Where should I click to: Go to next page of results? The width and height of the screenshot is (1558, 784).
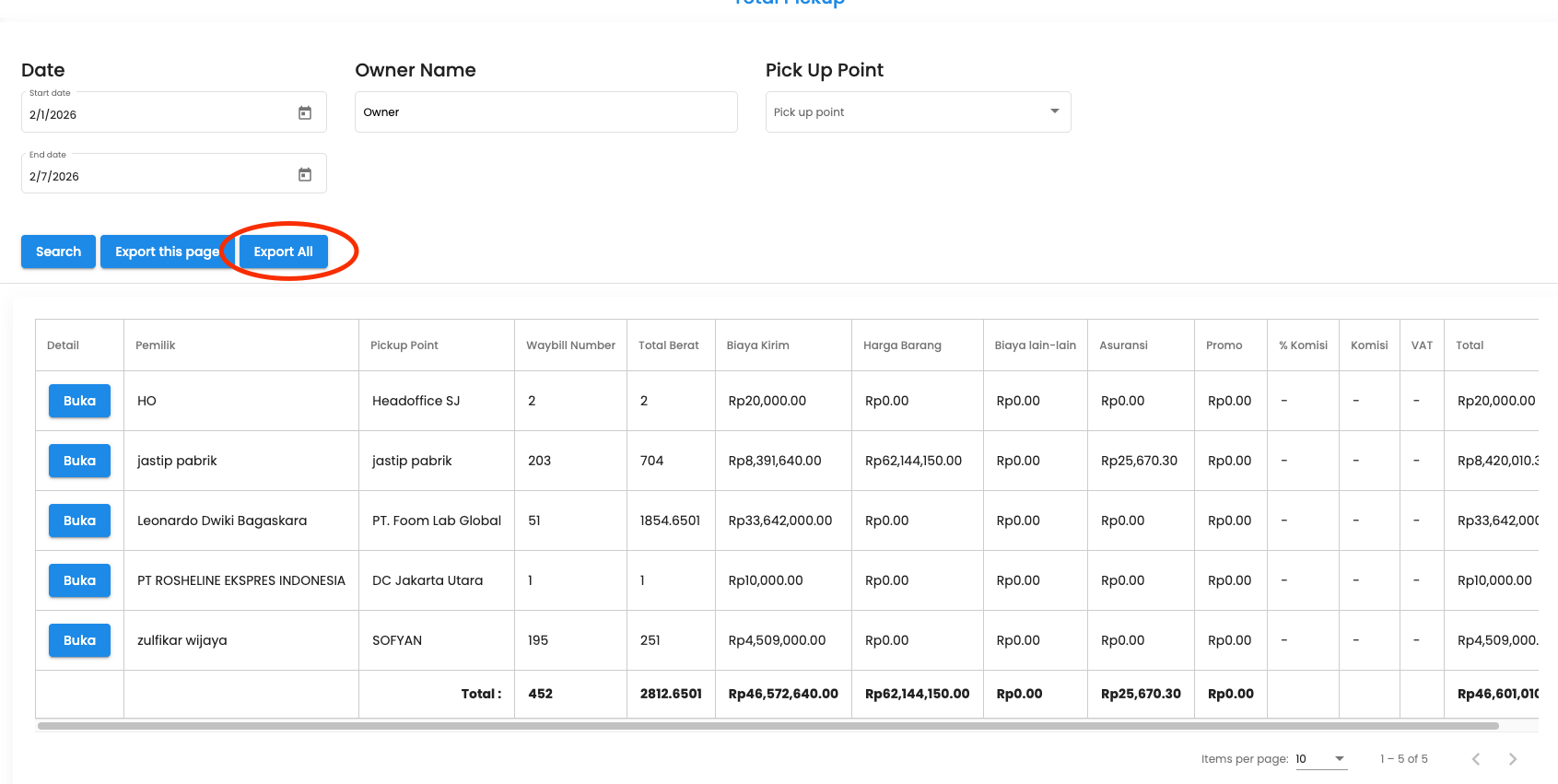pos(1512,759)
